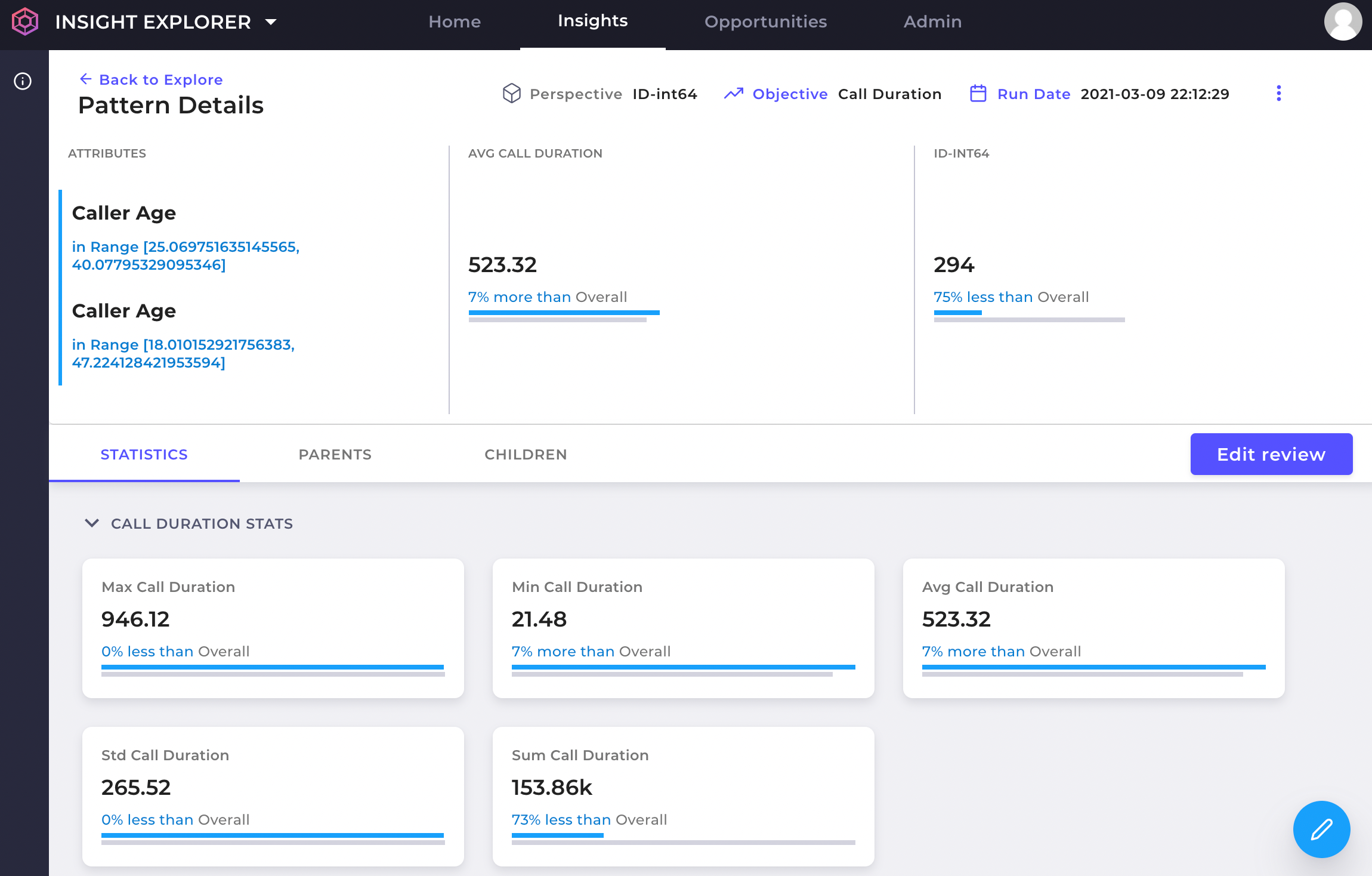
Task: Click the Insight Explorer hexagon logo
Action: click(x=25, y=22)
